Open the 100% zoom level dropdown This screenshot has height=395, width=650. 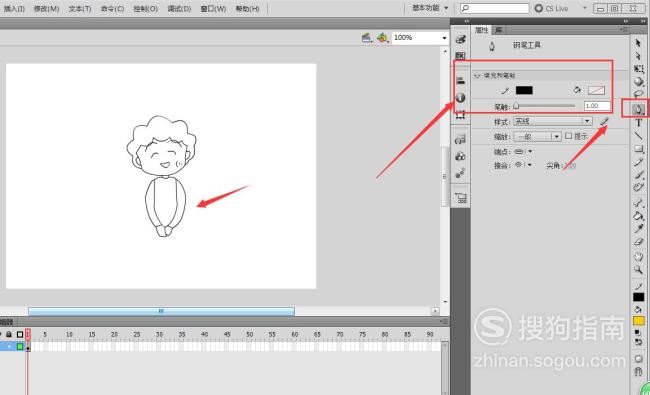click(x=420, y=38)
